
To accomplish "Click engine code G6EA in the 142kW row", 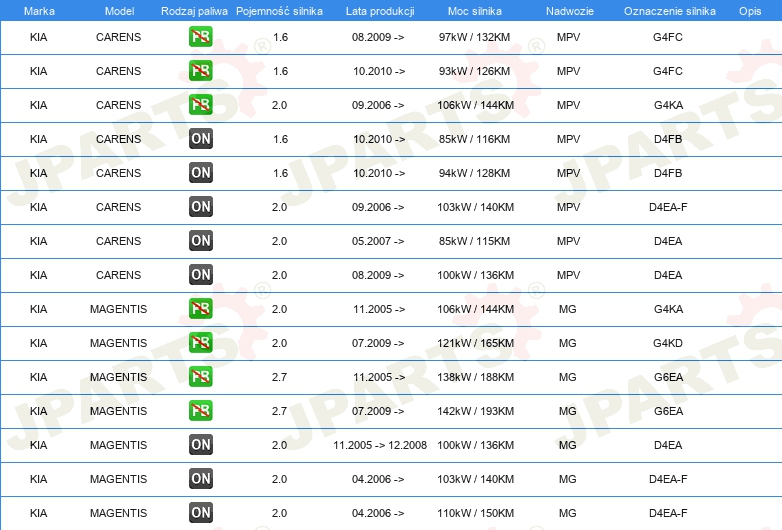I will (668, 411).
